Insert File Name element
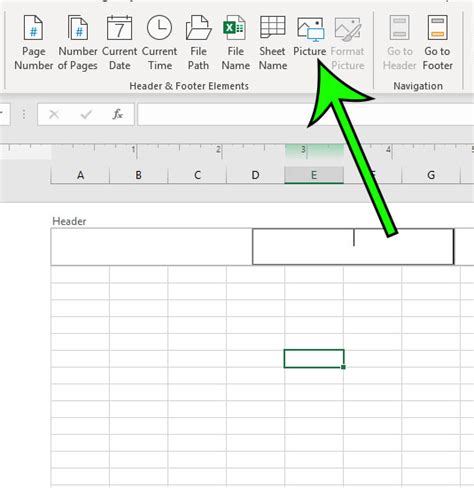This screenshot has width=474, height=488. pos(235,43)
